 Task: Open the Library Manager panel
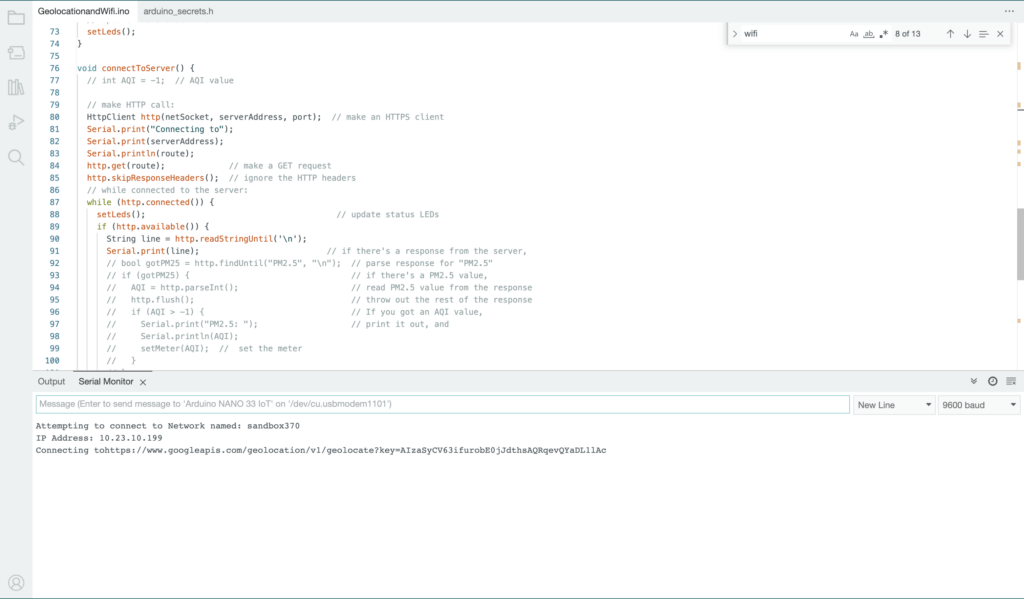[14, 87]
